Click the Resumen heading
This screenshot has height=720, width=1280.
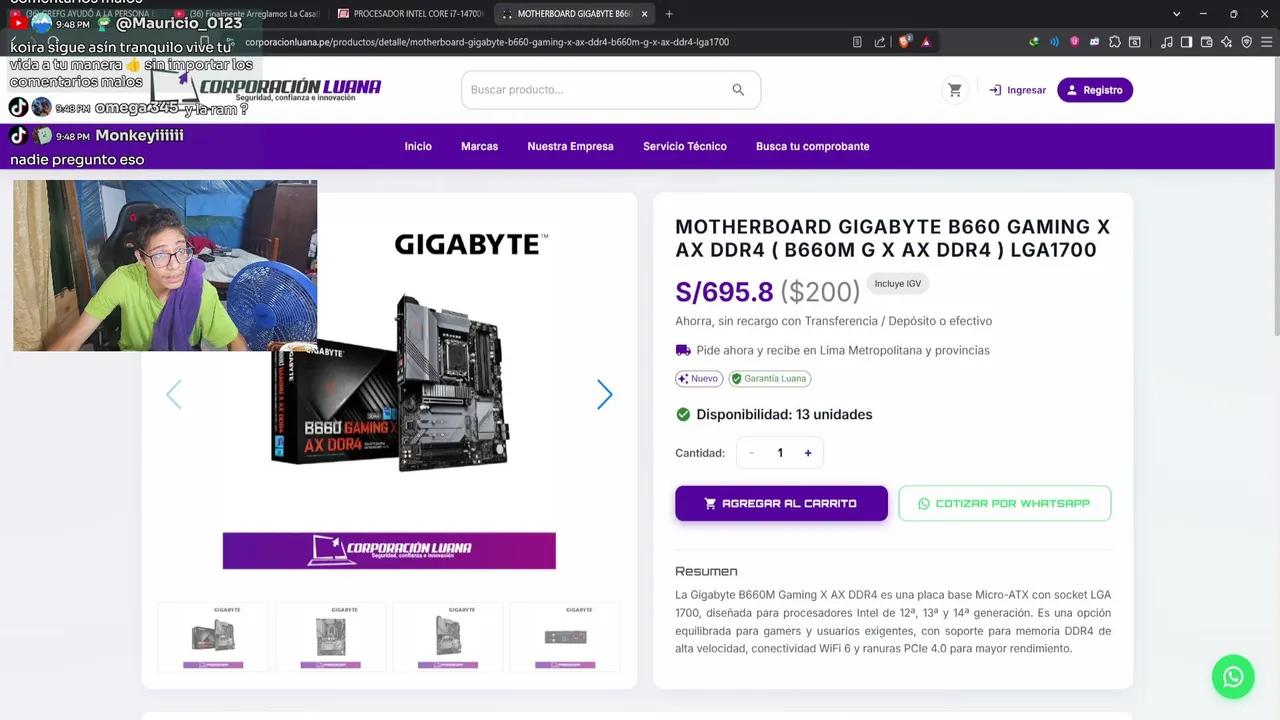pyautogui.click(x=706, y=571)
